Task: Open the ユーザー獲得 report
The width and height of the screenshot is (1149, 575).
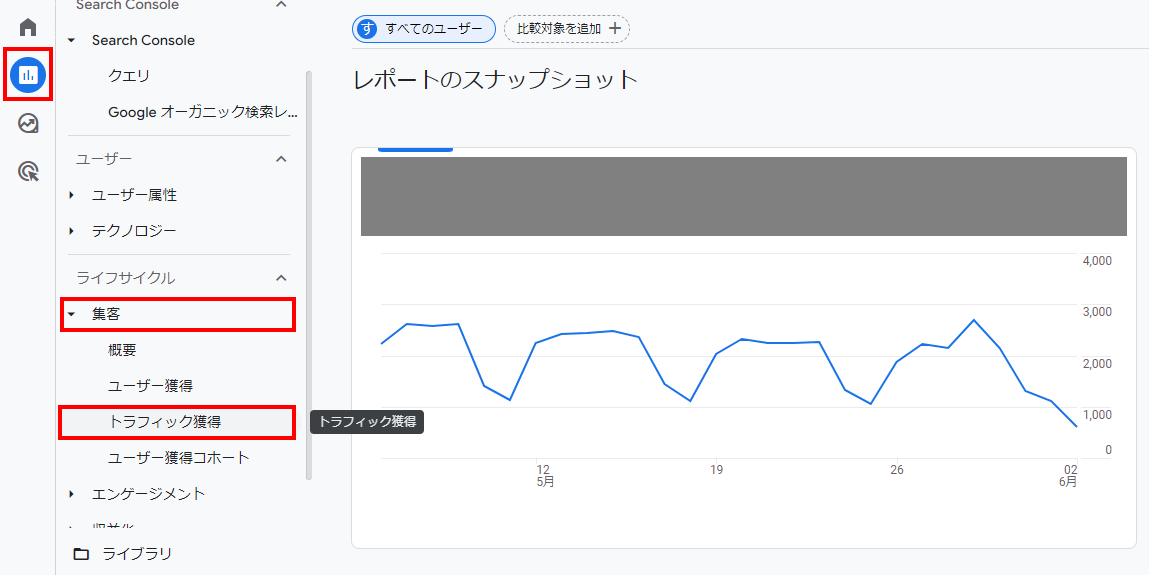Action: (x=150, y=386)
